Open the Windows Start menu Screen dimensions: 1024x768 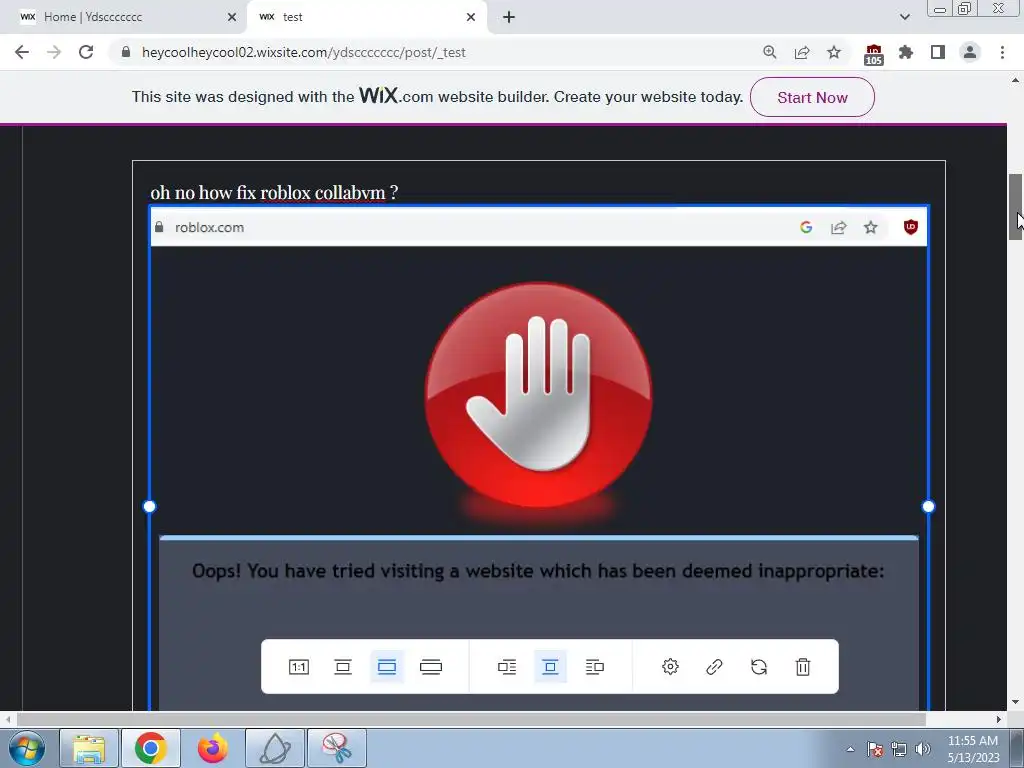pyautogui.click(x=27, y=748)
